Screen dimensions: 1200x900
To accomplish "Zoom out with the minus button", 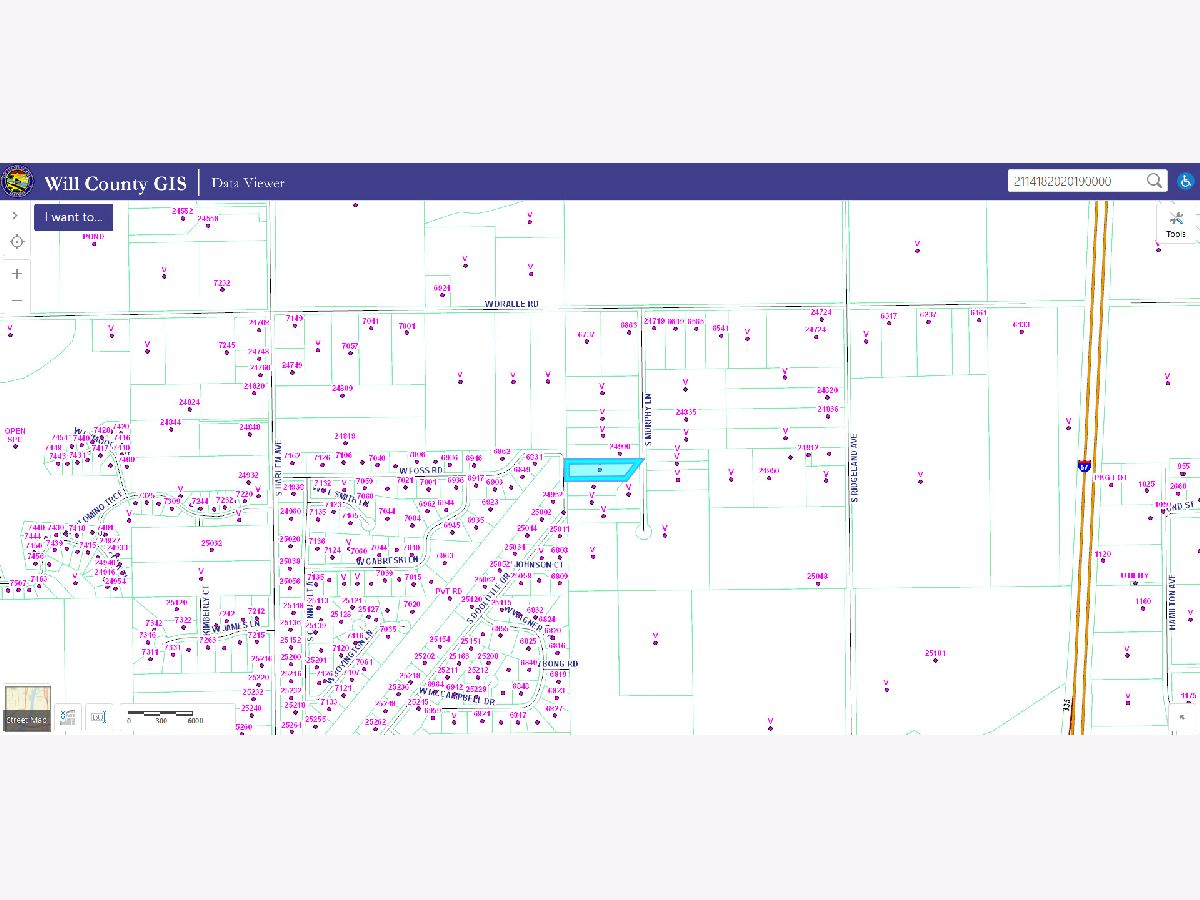I will [16, 300].
